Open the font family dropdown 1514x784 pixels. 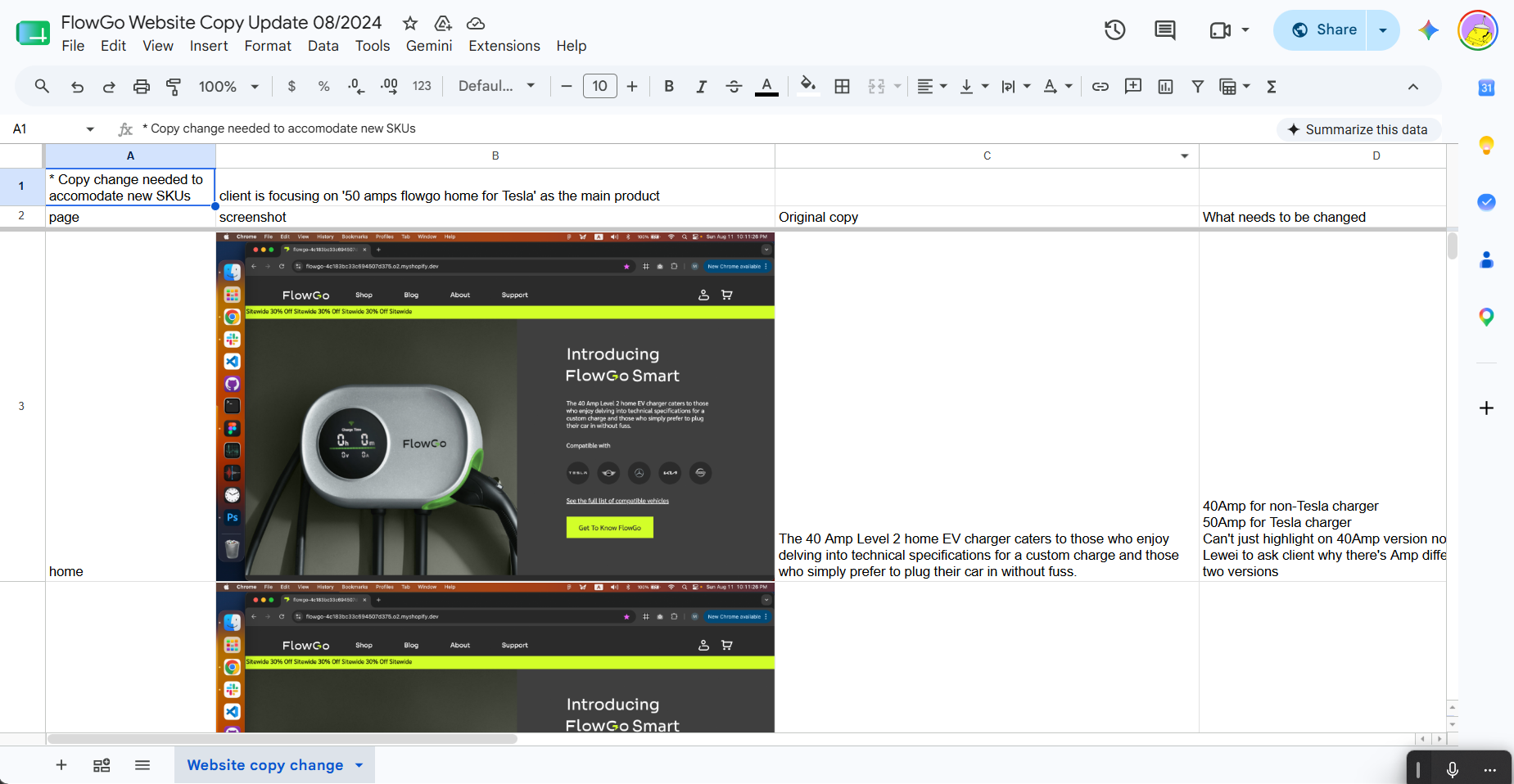pos(496,86)
